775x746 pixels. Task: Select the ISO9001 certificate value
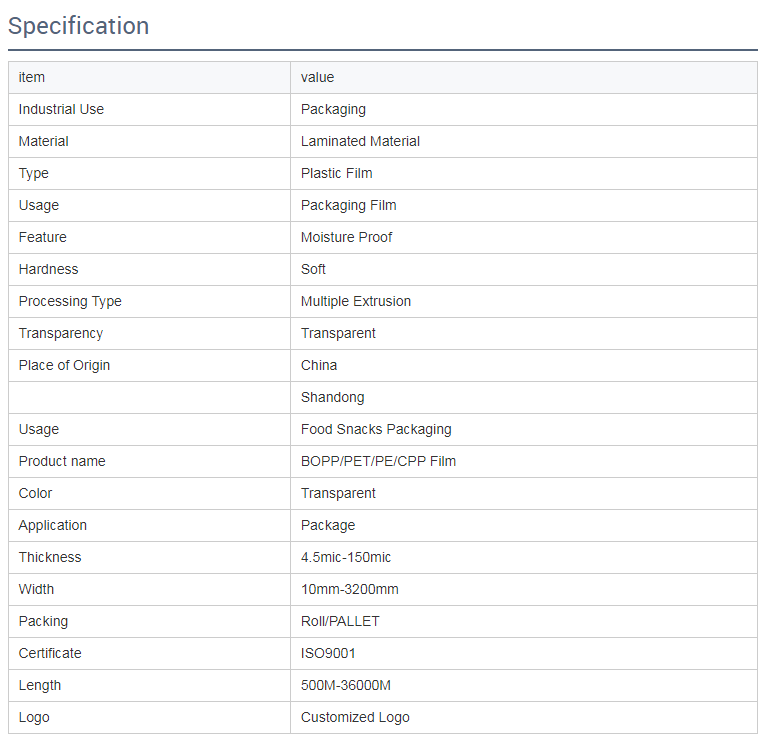pos(328,654)
